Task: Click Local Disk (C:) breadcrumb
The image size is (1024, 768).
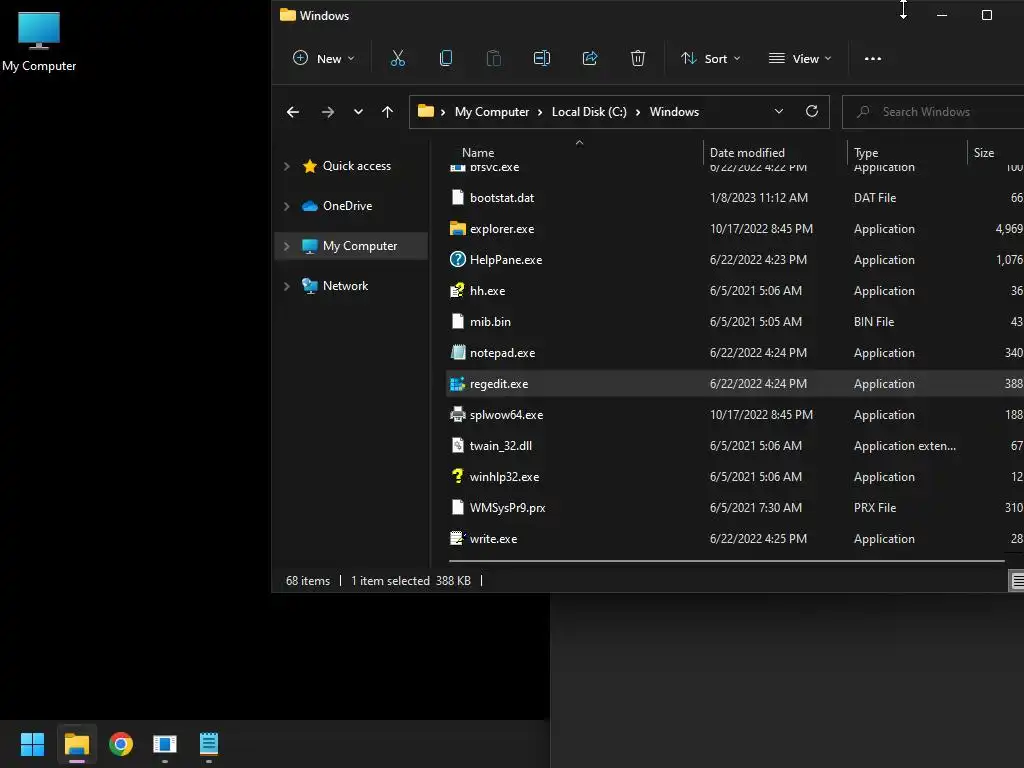Action: [589, 112]
